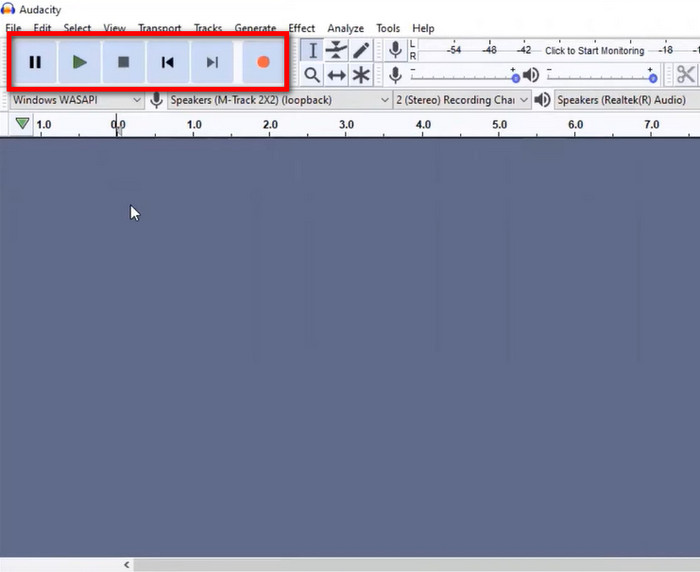Click the Pause button
700x572 pixels.
[x=35, y=62]
